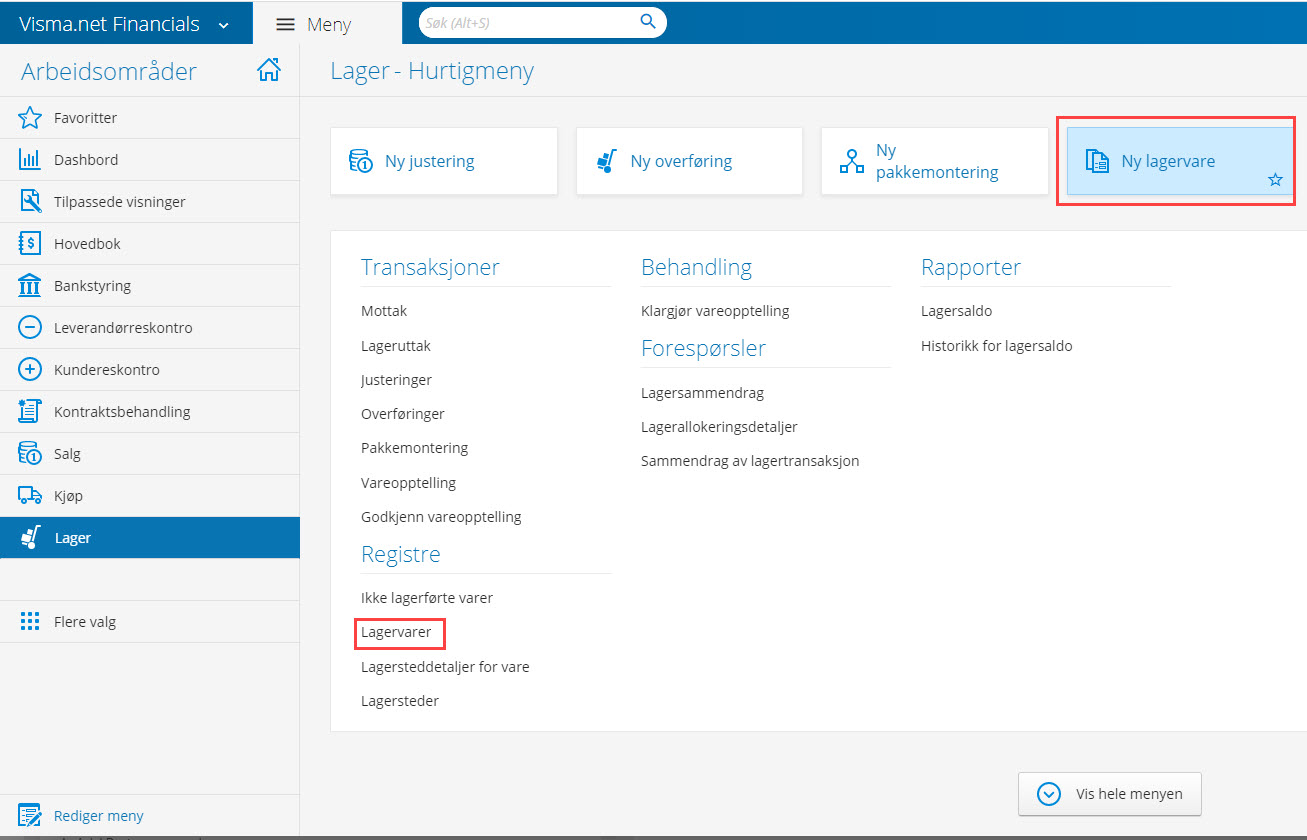1307x840 pixels.
Task: Open the Lagersteder link
Action: [x=400, y=701]
